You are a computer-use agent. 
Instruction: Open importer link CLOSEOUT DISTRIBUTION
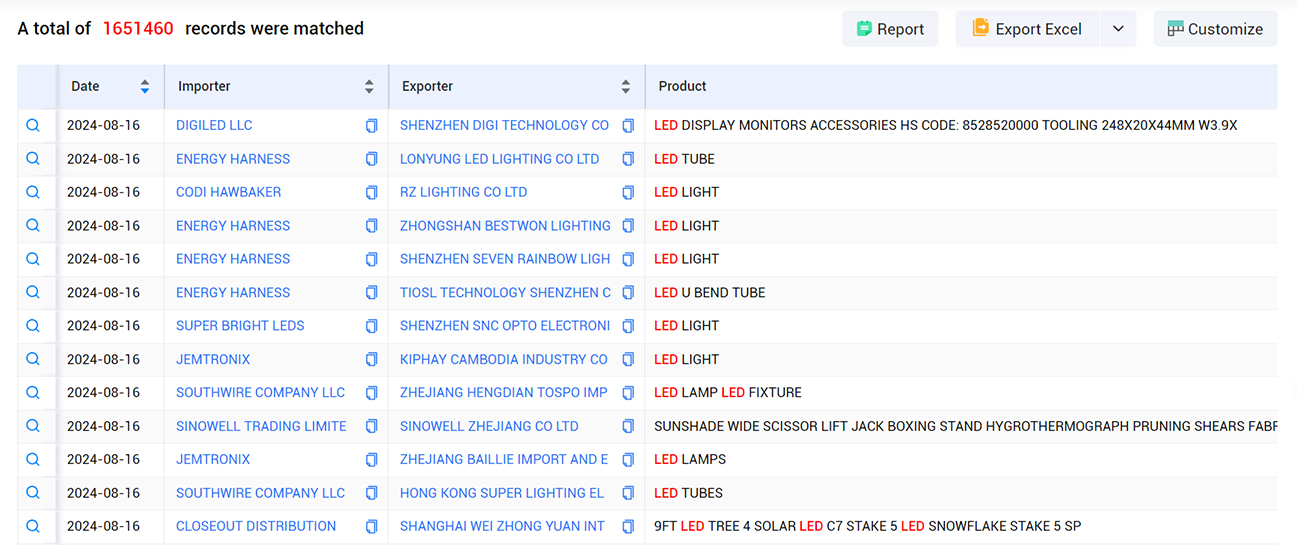pyautogui.click(x=256, y=526)
